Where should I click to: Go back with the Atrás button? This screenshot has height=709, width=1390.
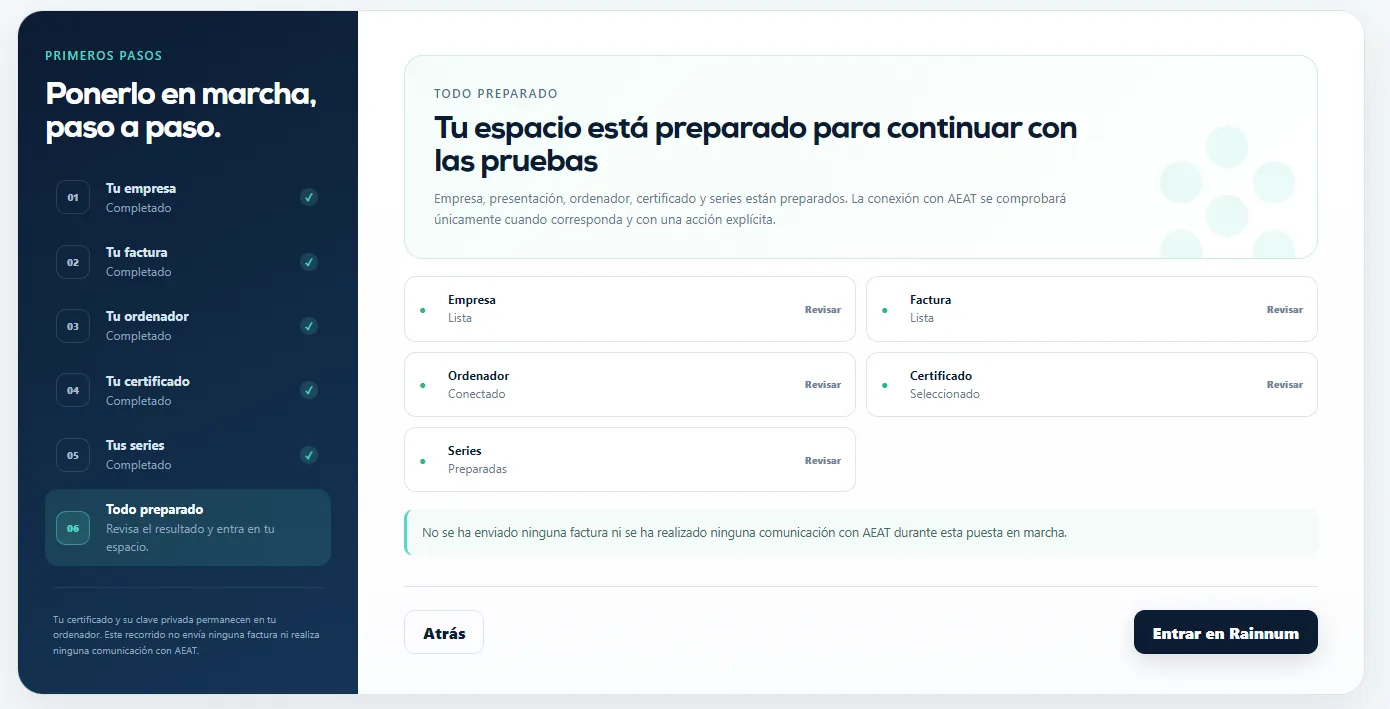[x=444, y=633]
